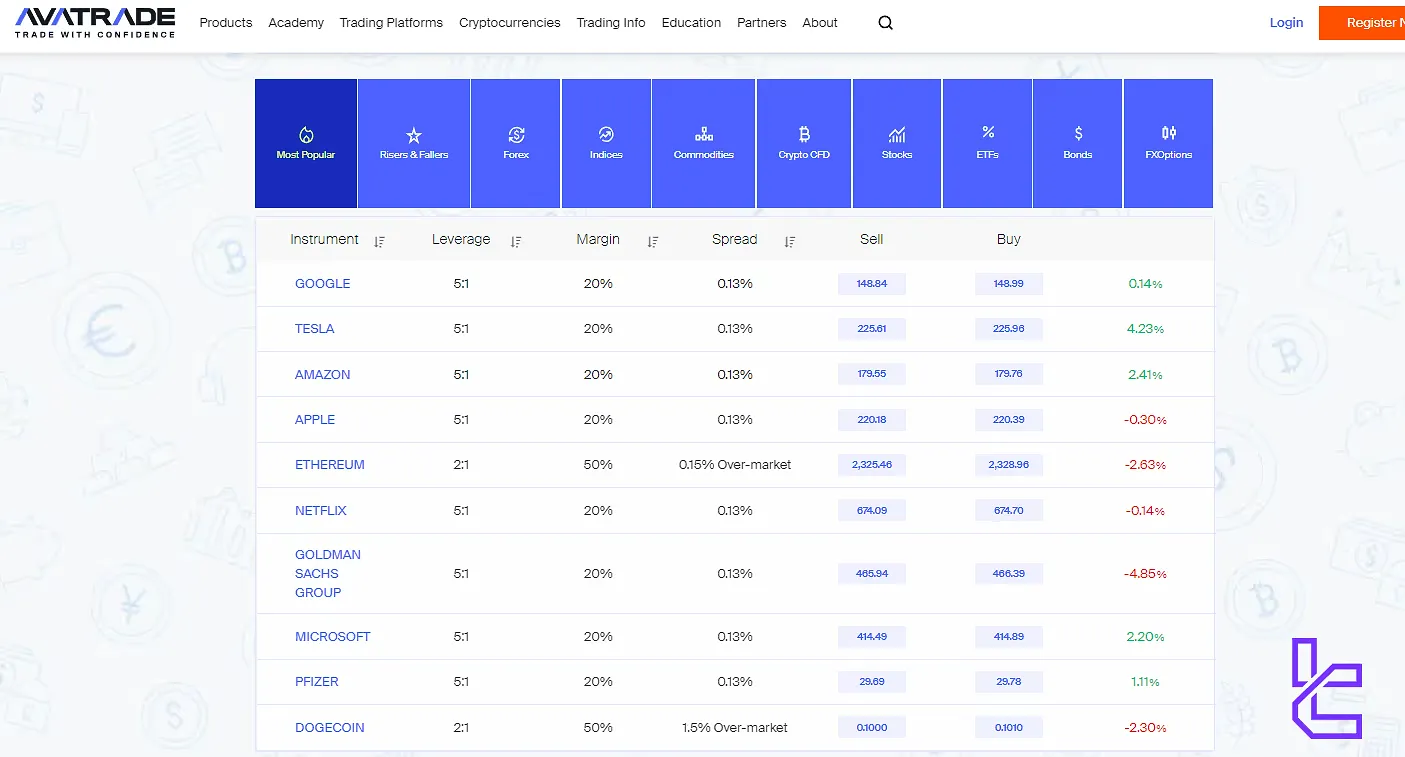Sort by Spread column icon
This screenshot has height=757, width=1405.
pos(790,241)
